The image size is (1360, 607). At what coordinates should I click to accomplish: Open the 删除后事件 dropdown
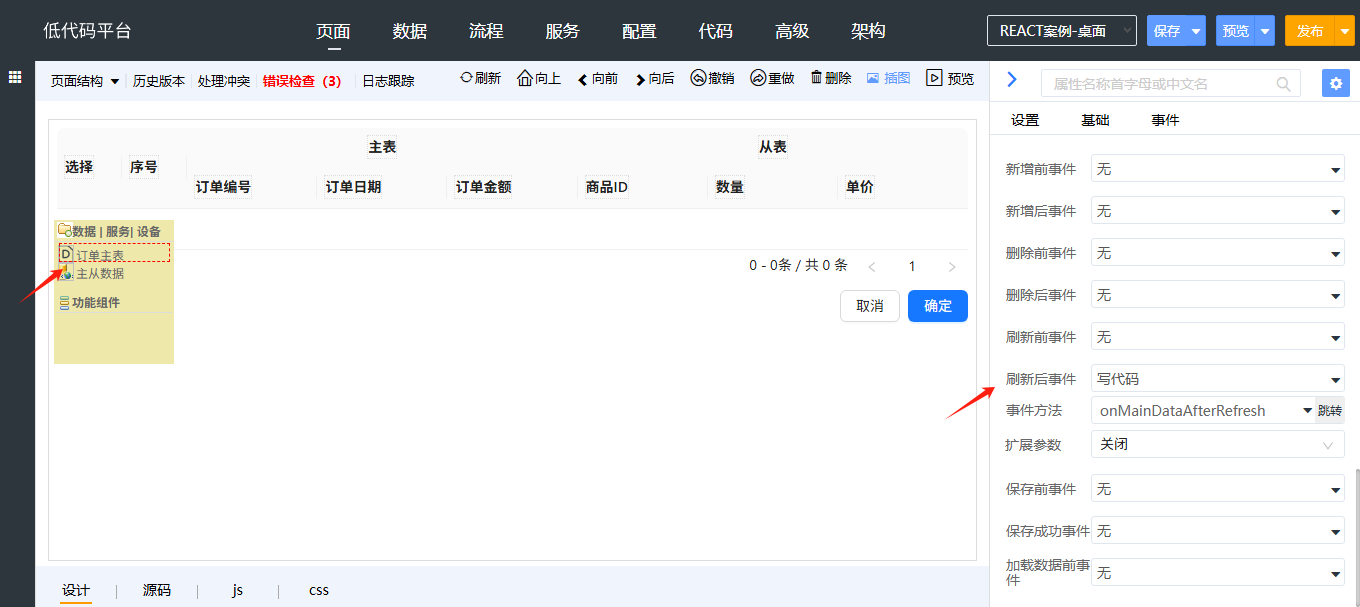pyautogui.click(x=1217, y=296)
